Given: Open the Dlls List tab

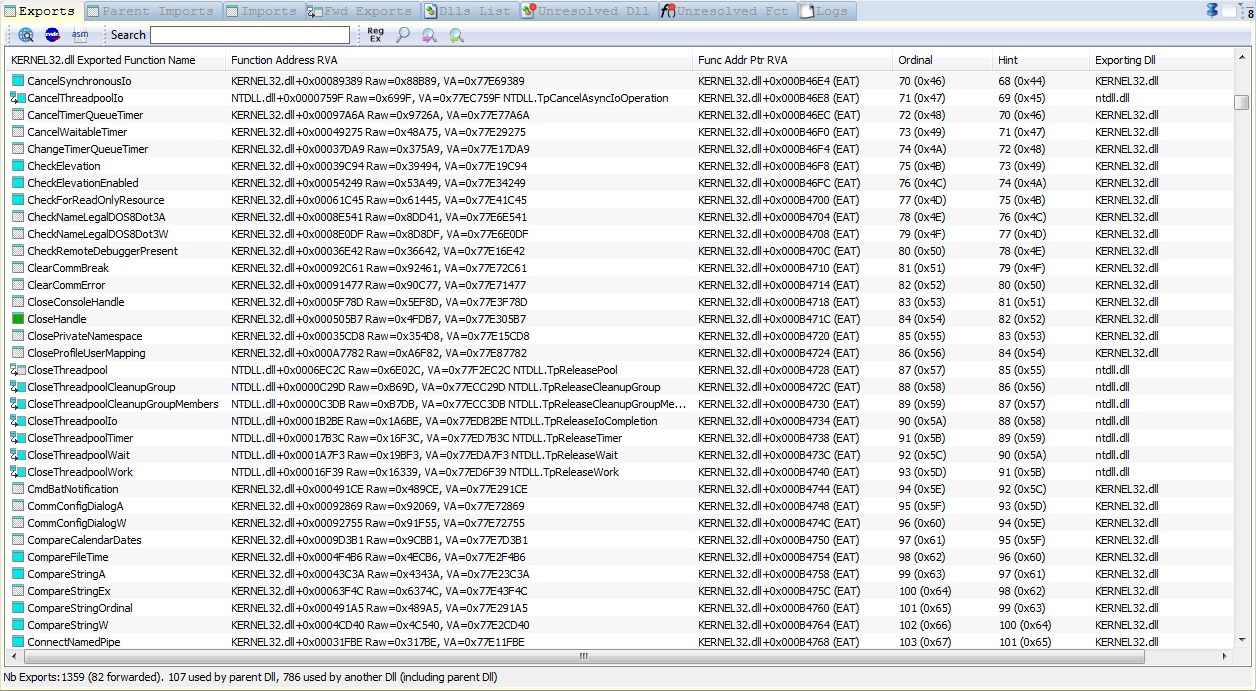Looking at the screenshot, I should coord(469,11).
